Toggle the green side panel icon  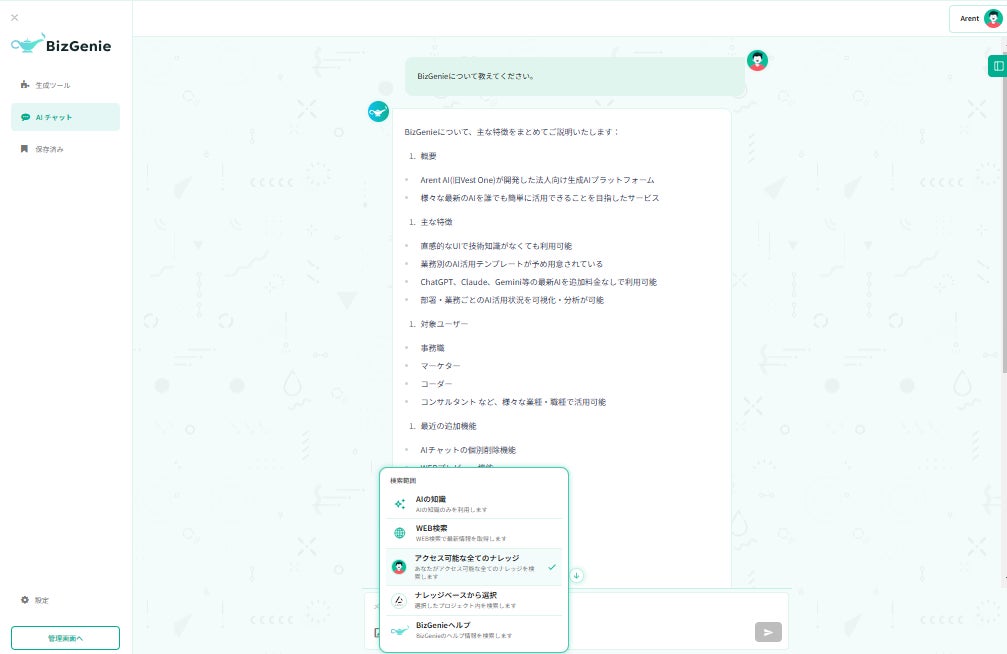coord(998,66)
